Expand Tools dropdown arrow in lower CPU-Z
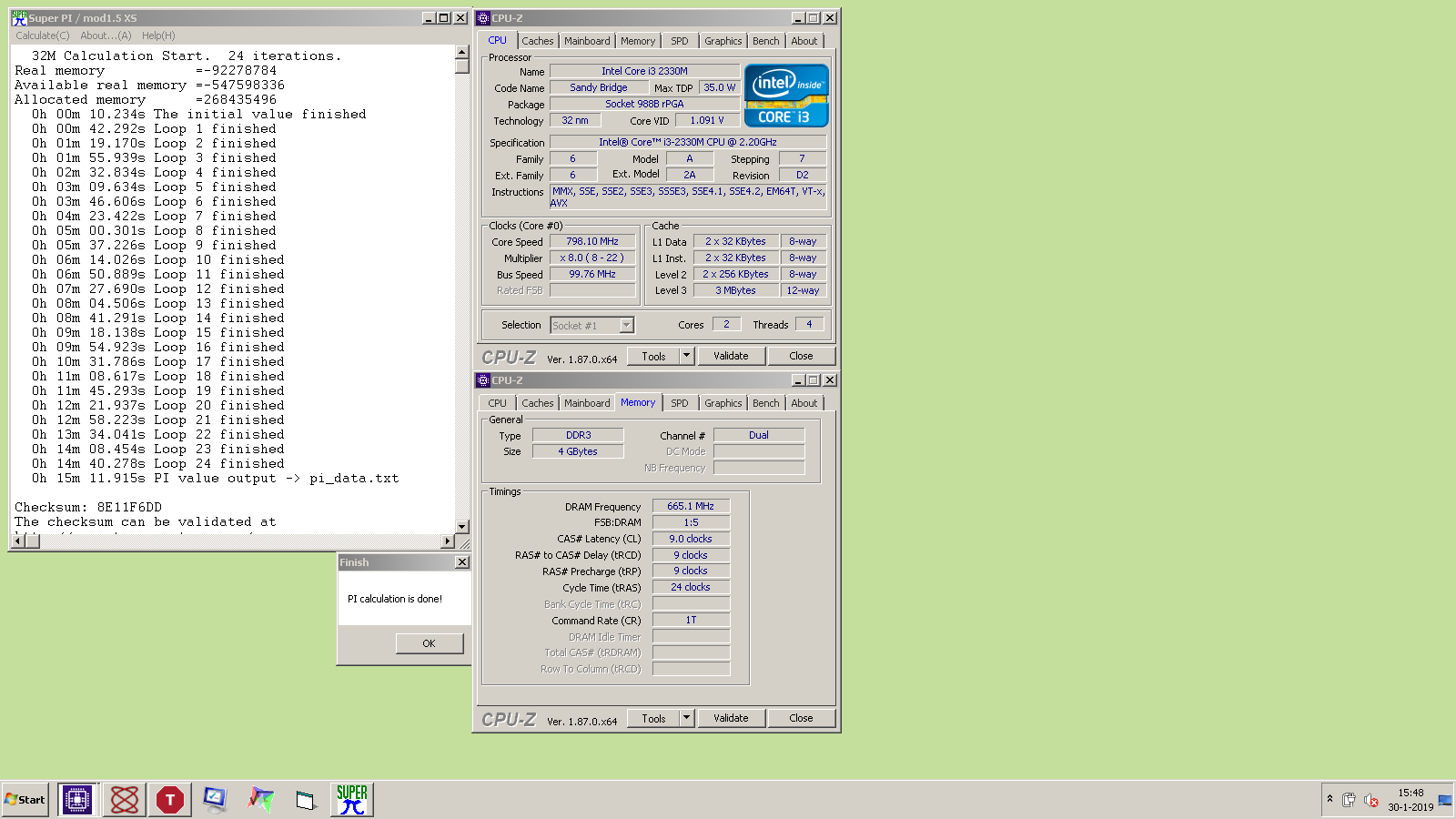Viewport: 1456px width, 819px height. (x=687, y=718)
